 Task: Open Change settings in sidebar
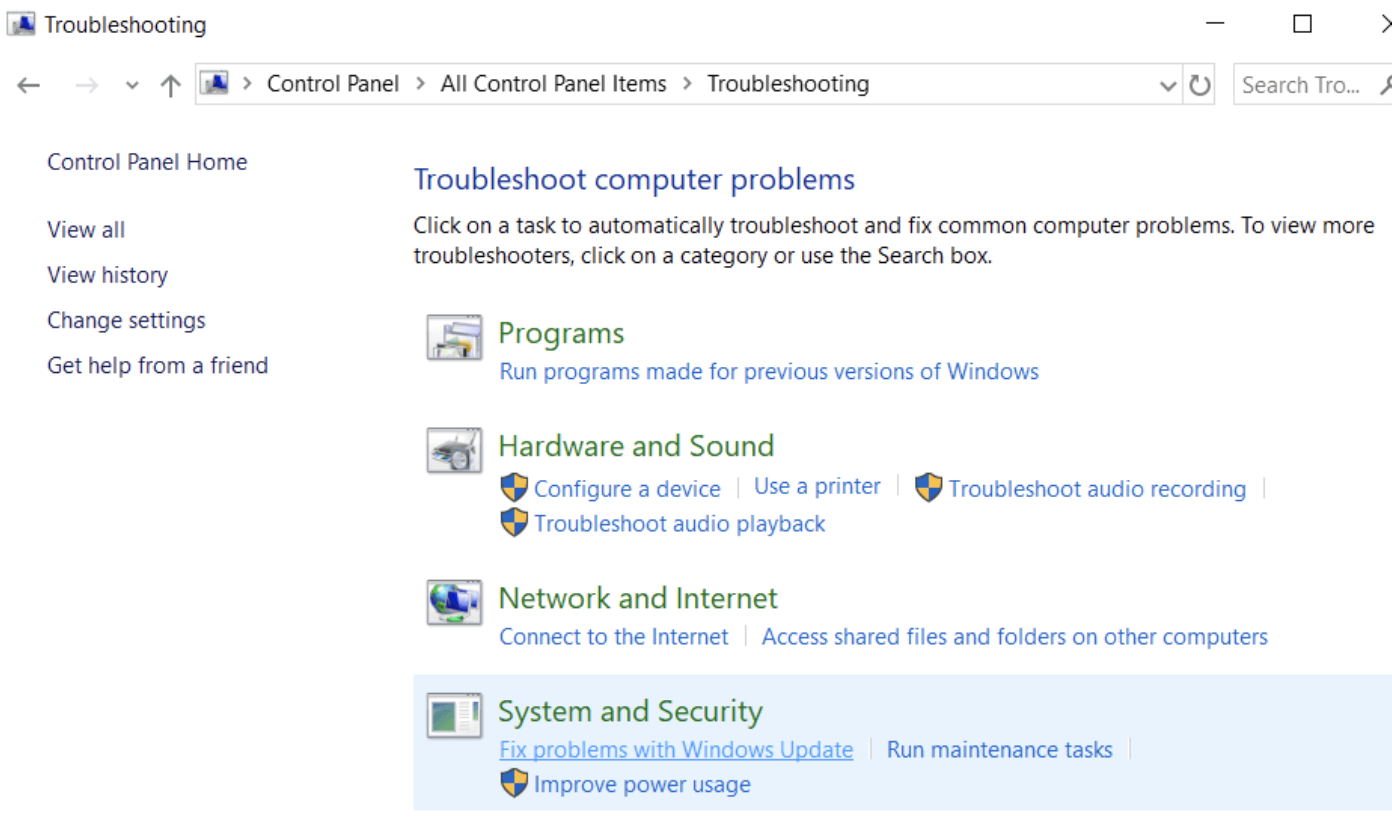tap(126, 321)
